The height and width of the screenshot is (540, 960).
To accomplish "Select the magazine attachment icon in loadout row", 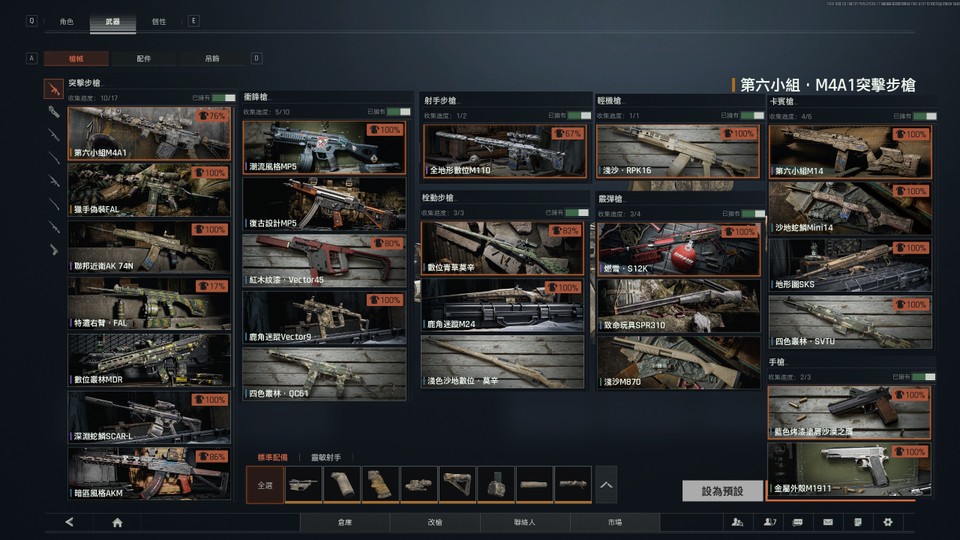I will pyautogui.click(x=495, y=485).
